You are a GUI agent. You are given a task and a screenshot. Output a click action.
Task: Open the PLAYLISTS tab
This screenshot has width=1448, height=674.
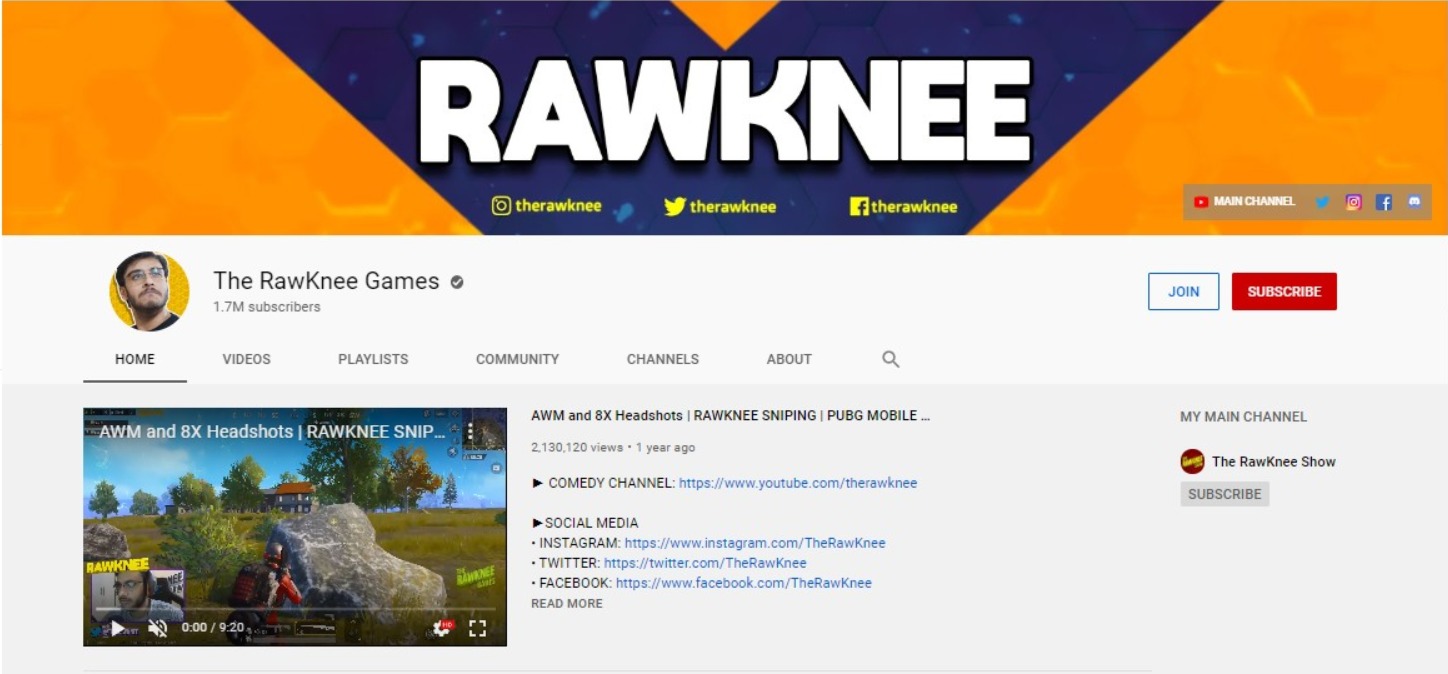point(373,359)
